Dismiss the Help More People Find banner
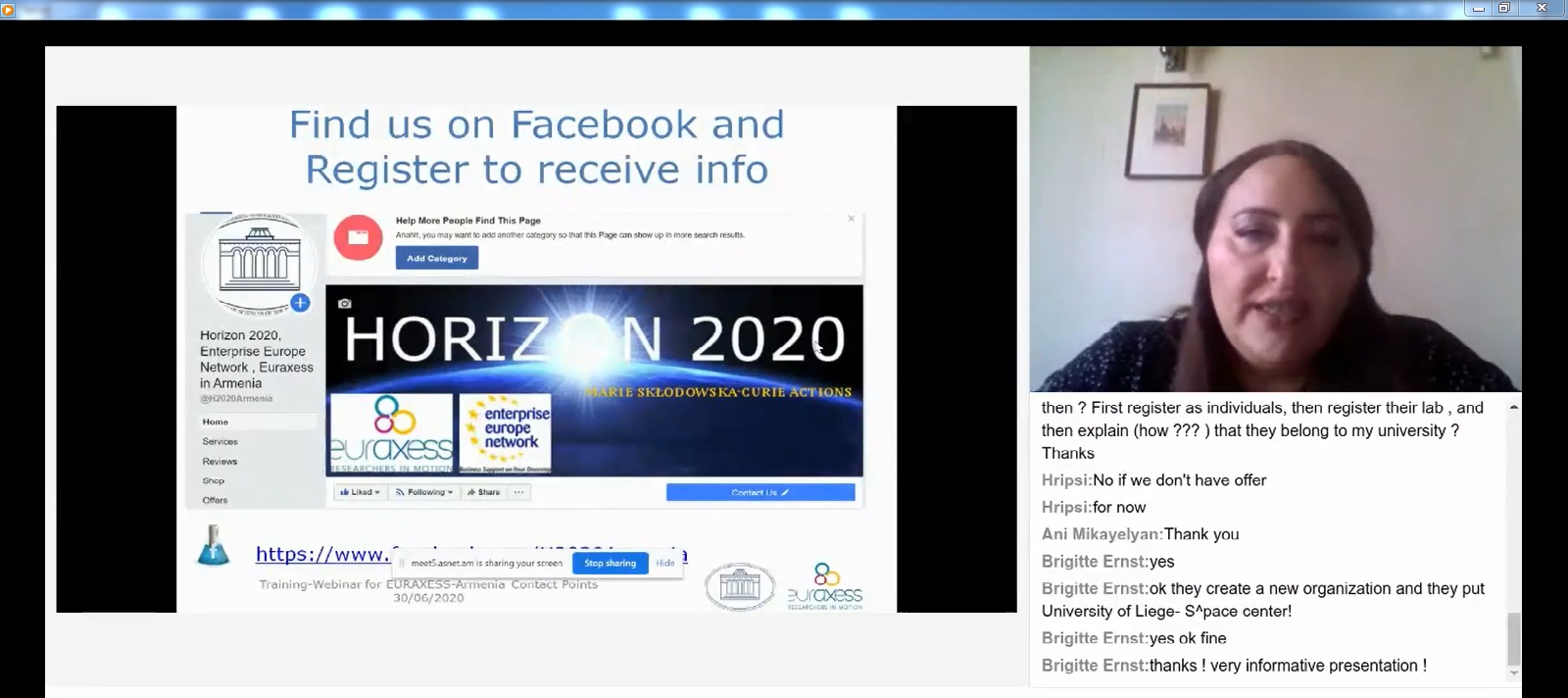This screenshot has height=698, width=1568. point(851,219)
